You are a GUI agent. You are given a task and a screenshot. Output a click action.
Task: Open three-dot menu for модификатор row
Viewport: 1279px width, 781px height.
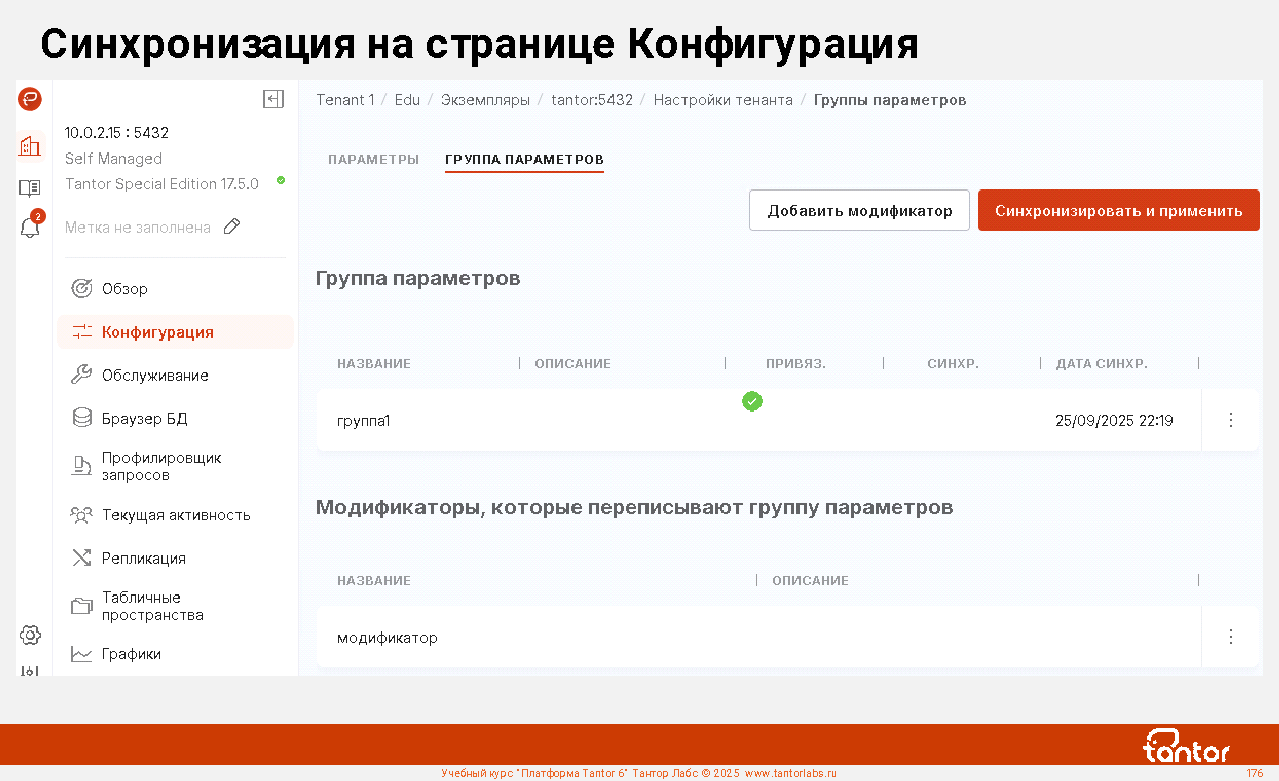coord(1230,637)
